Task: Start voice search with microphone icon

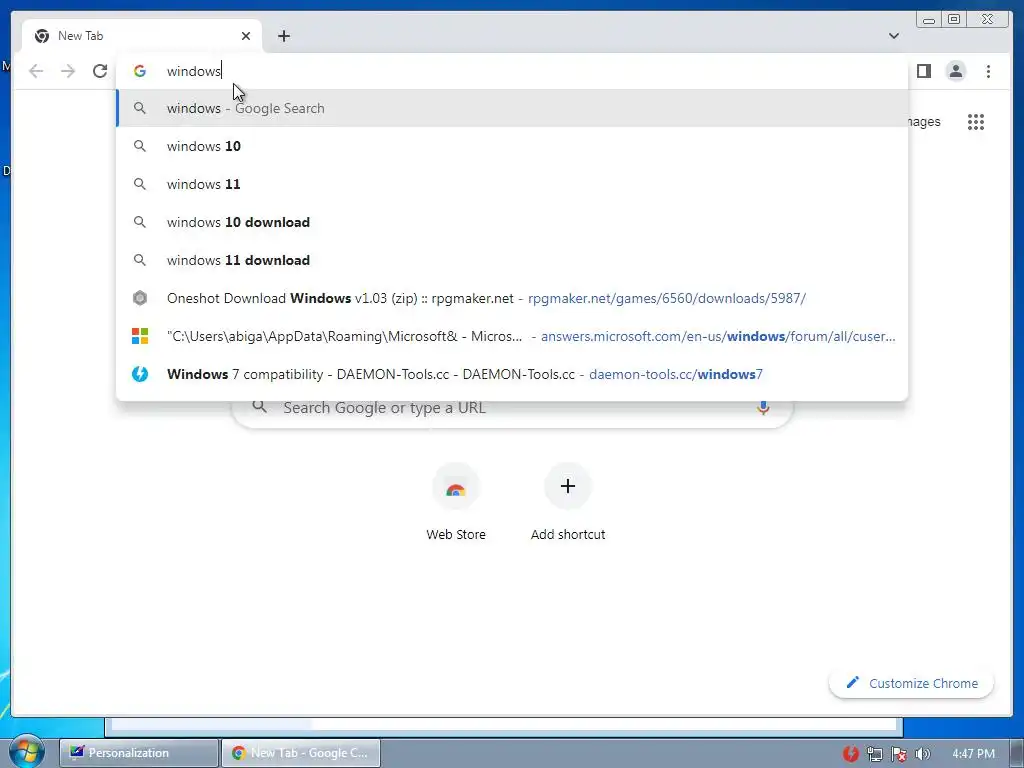Action: pyautogui.click(x=763, y=408)
